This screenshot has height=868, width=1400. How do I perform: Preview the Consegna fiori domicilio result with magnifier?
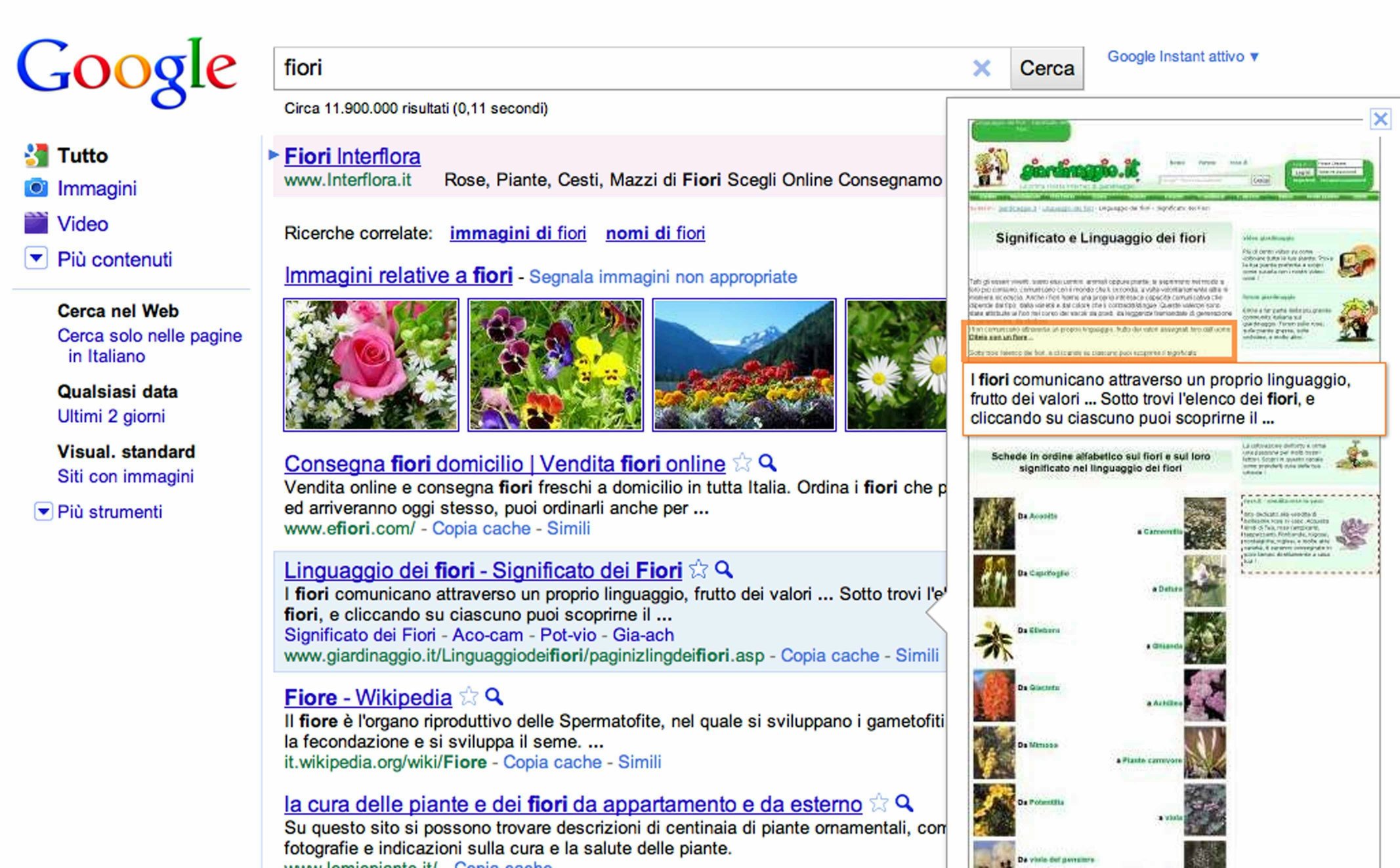pyautogui.click(x=767, y=463)
